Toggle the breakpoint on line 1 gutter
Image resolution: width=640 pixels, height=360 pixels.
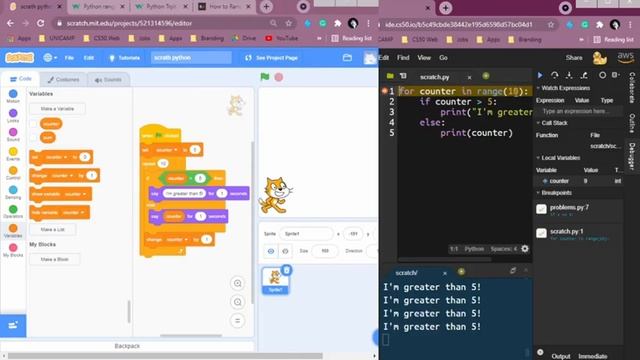(384, 91)
